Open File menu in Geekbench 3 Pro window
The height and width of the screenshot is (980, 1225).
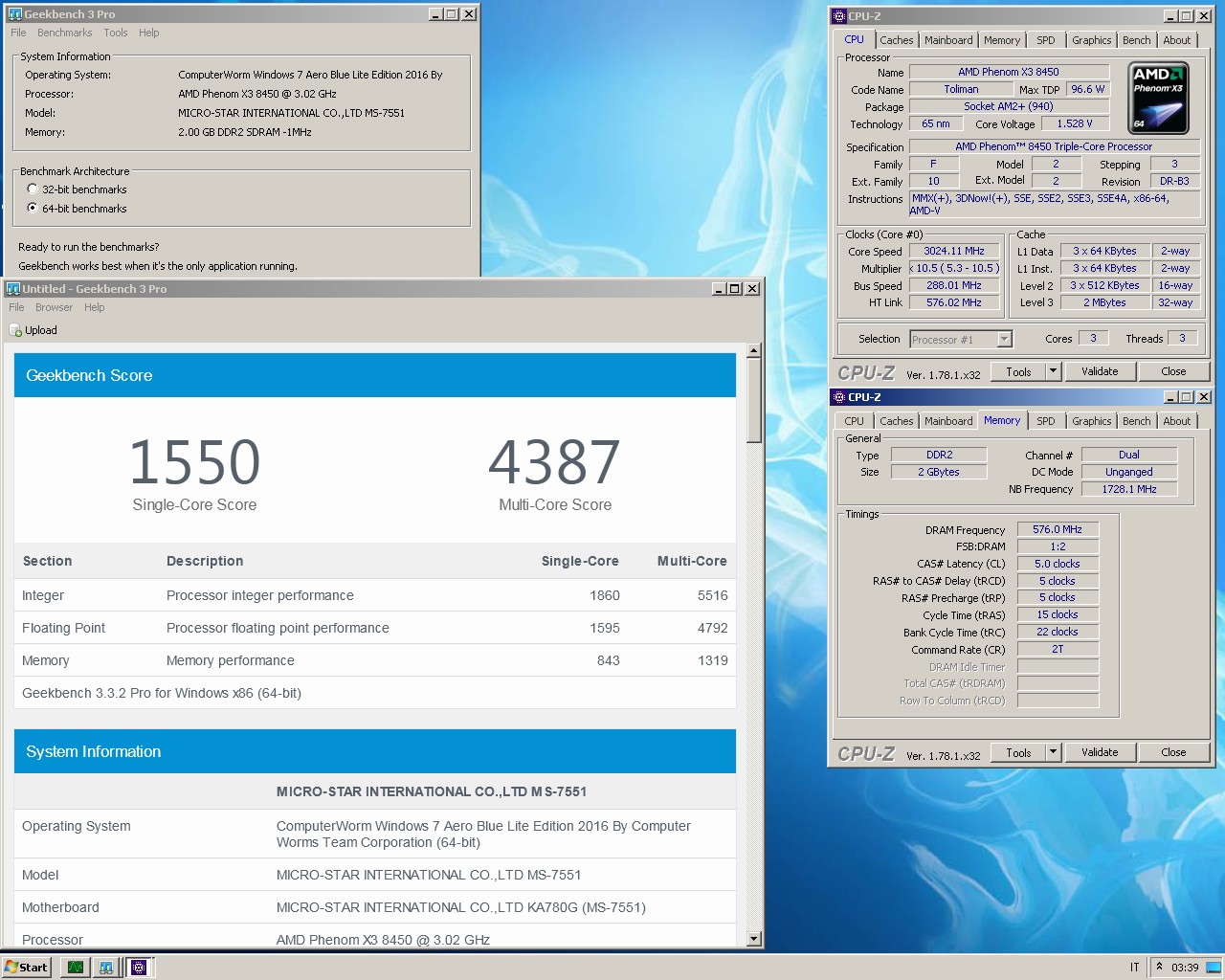point(18,33)
